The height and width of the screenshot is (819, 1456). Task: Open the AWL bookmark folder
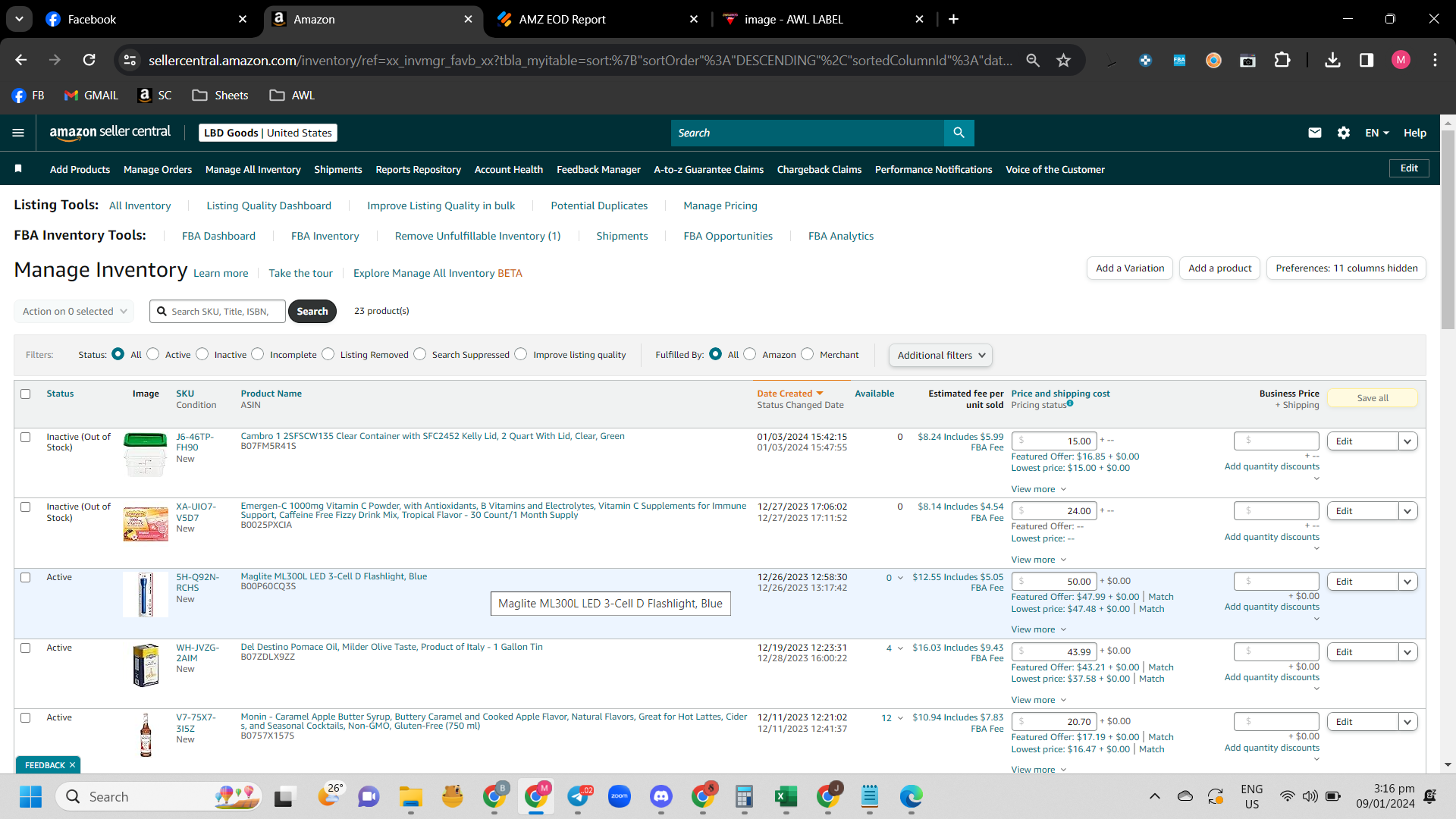tap(292, 95)
